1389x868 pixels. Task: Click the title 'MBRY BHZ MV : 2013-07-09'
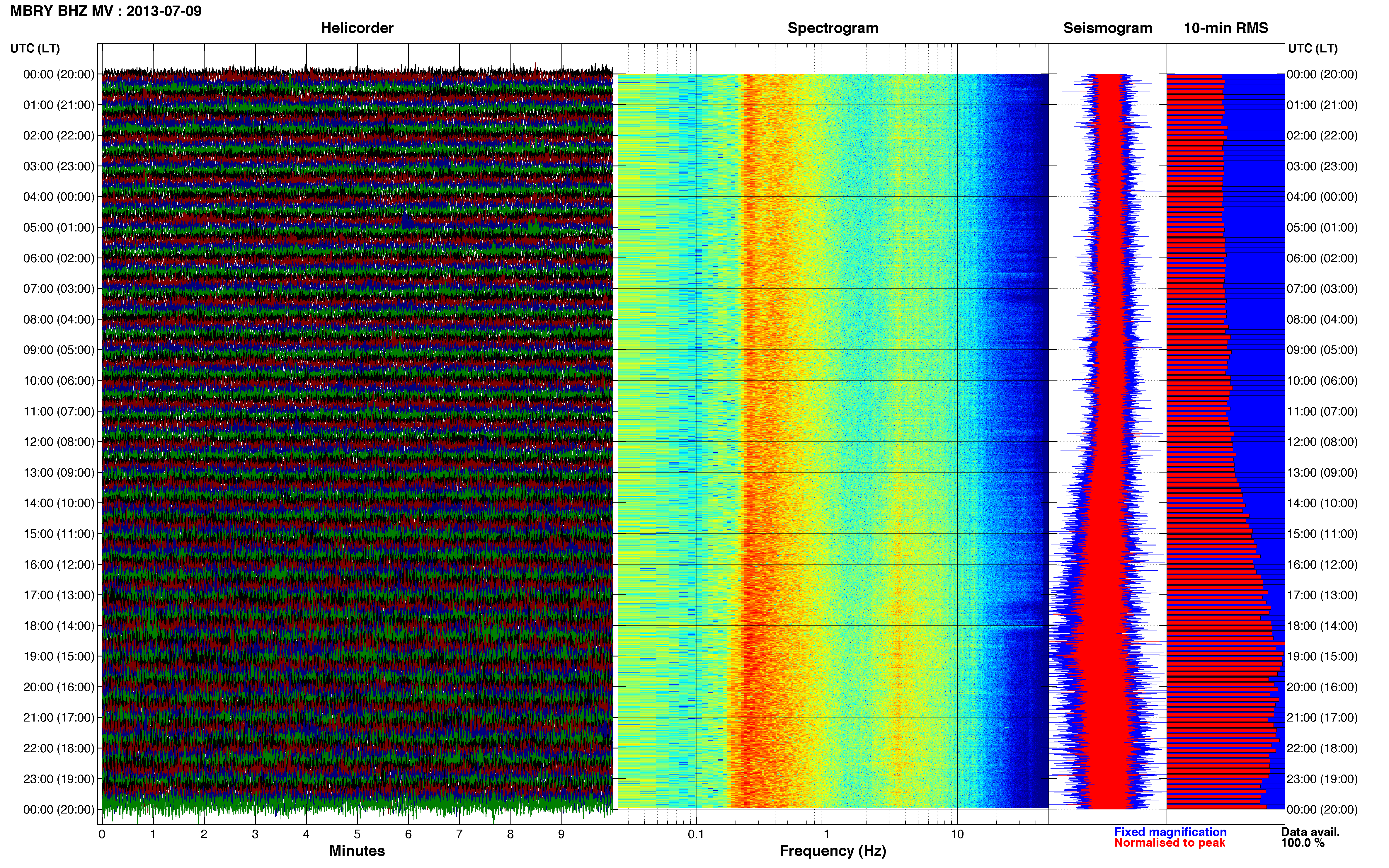coord(106,11)
